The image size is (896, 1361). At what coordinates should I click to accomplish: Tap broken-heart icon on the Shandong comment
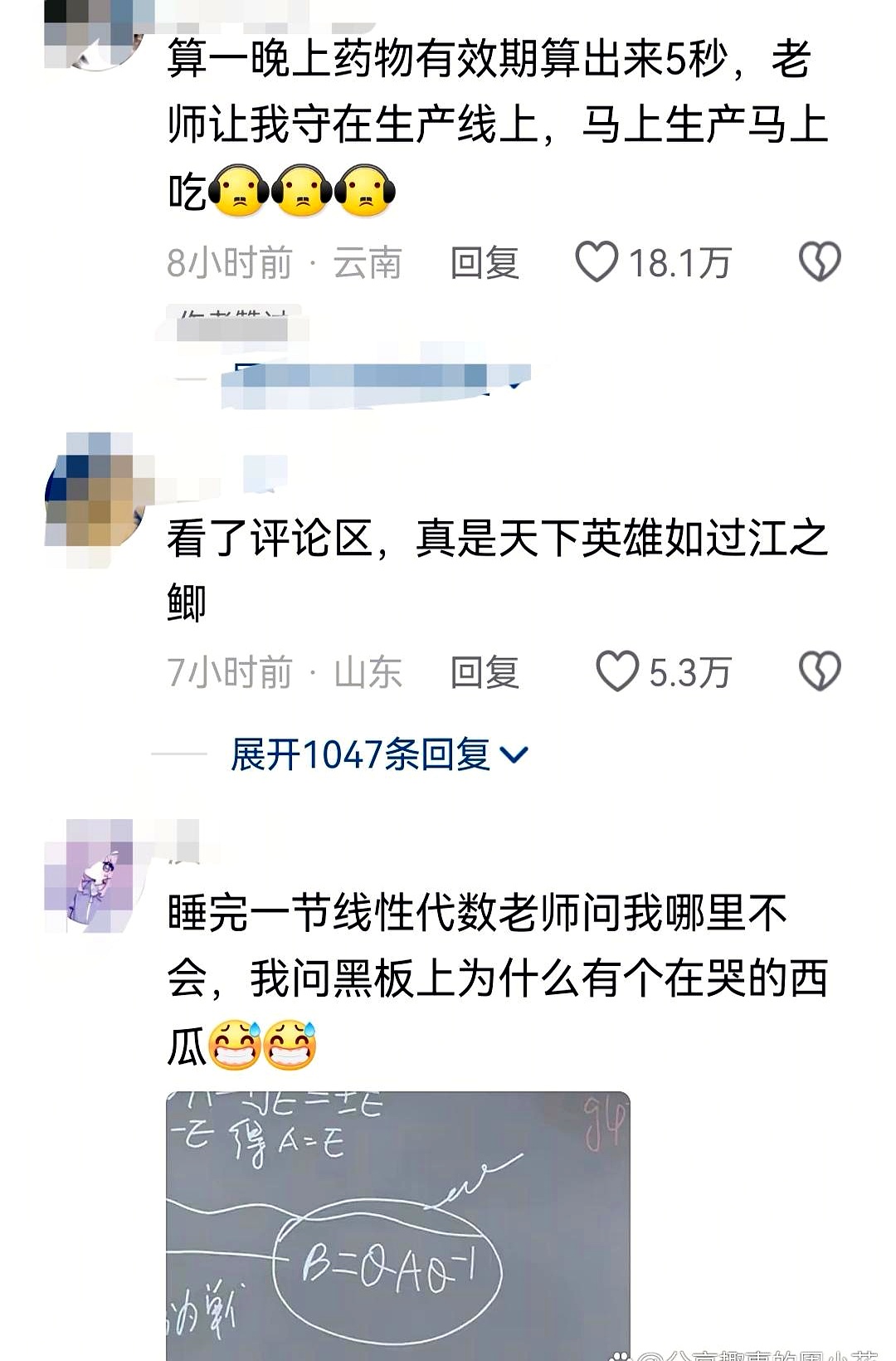pos(820,671)
